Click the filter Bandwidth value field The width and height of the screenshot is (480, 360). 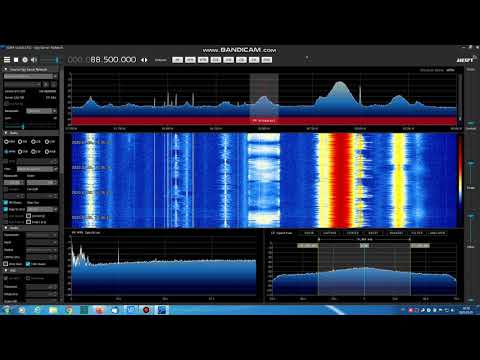click(x=14, y=182)
